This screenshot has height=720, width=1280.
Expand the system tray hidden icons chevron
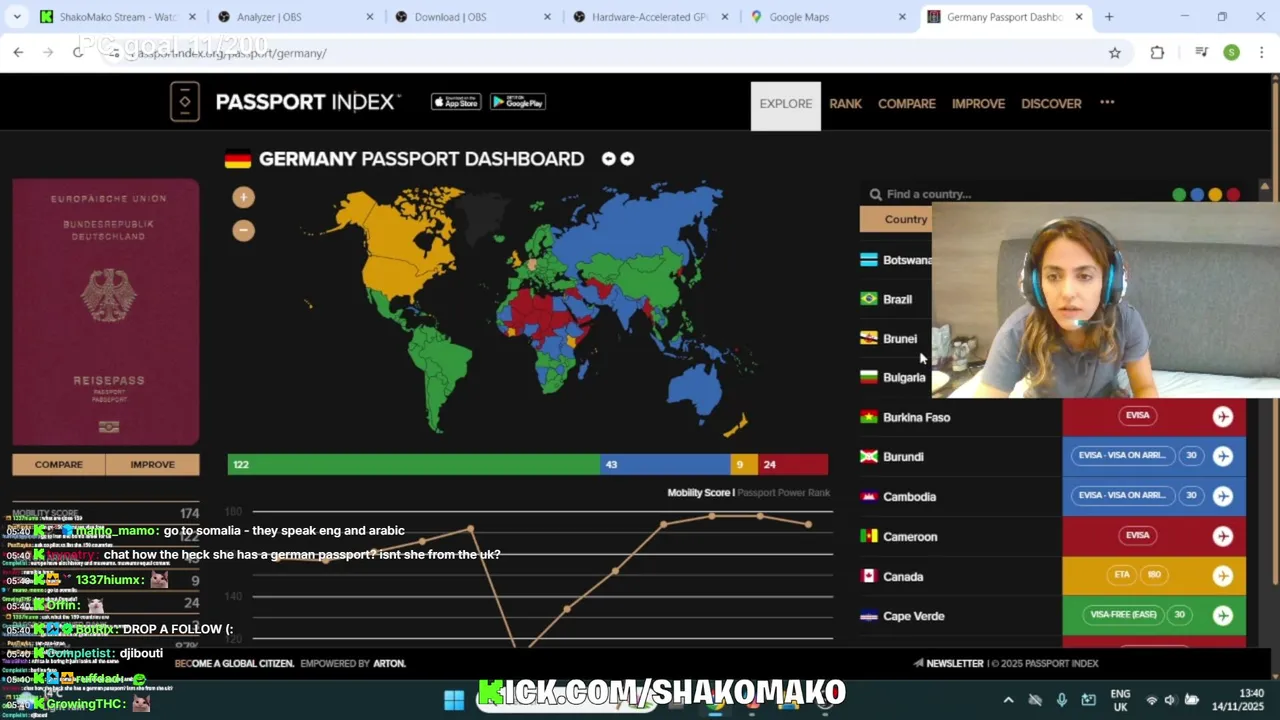pos(1008,700)
